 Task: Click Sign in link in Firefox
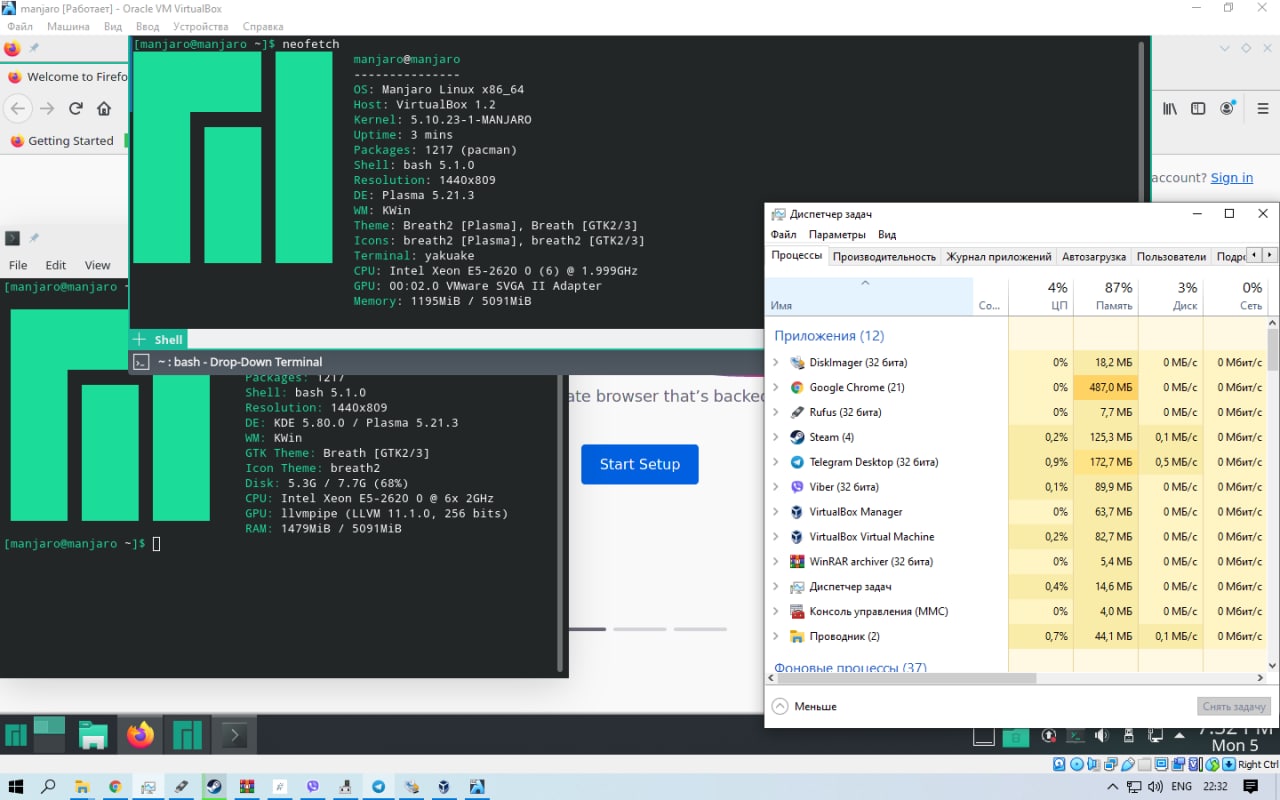coord(1231,177)
